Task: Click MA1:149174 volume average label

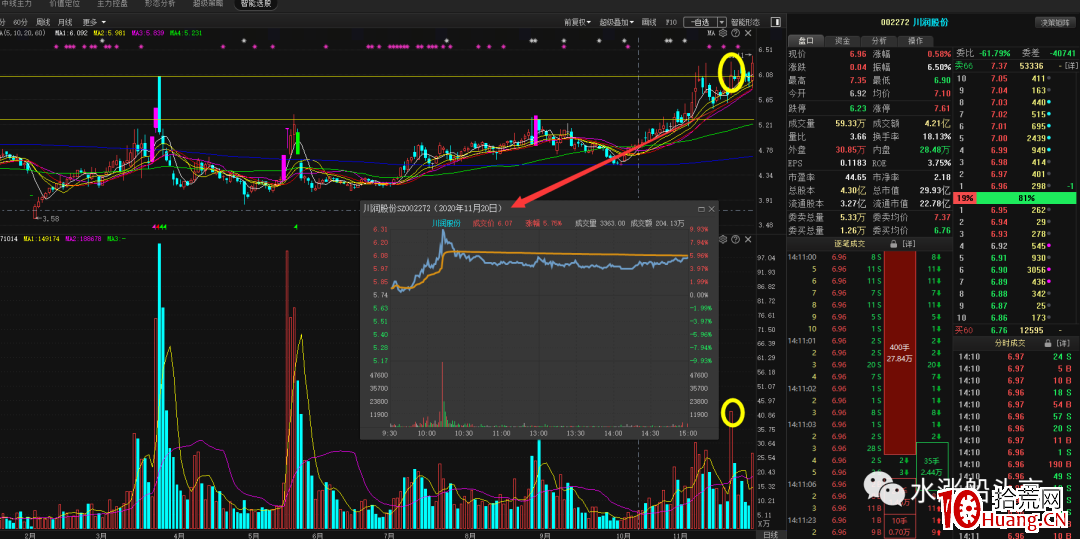Action: pyautogui.click(x=42, y=239)
